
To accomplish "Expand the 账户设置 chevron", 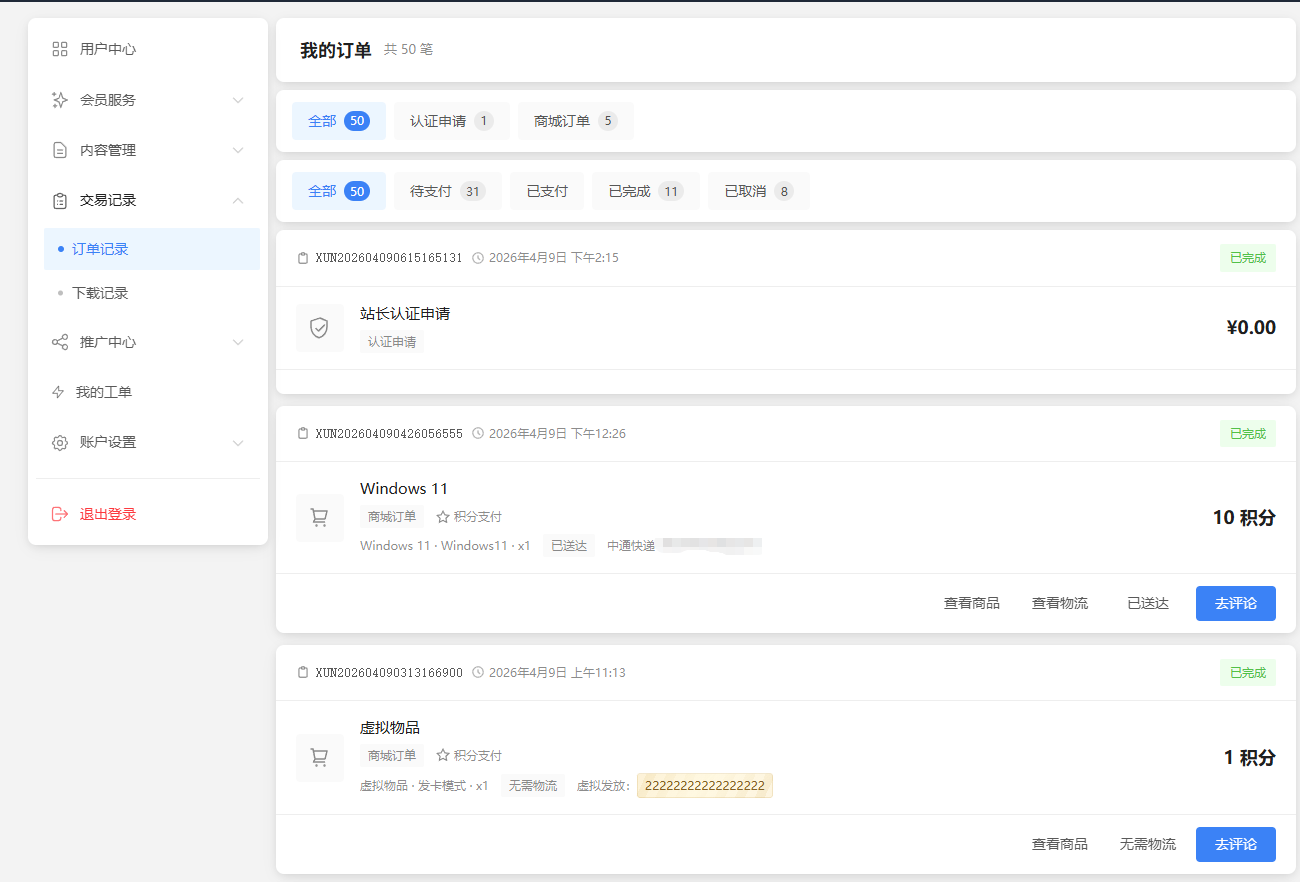I will click(x=238, y=442).
